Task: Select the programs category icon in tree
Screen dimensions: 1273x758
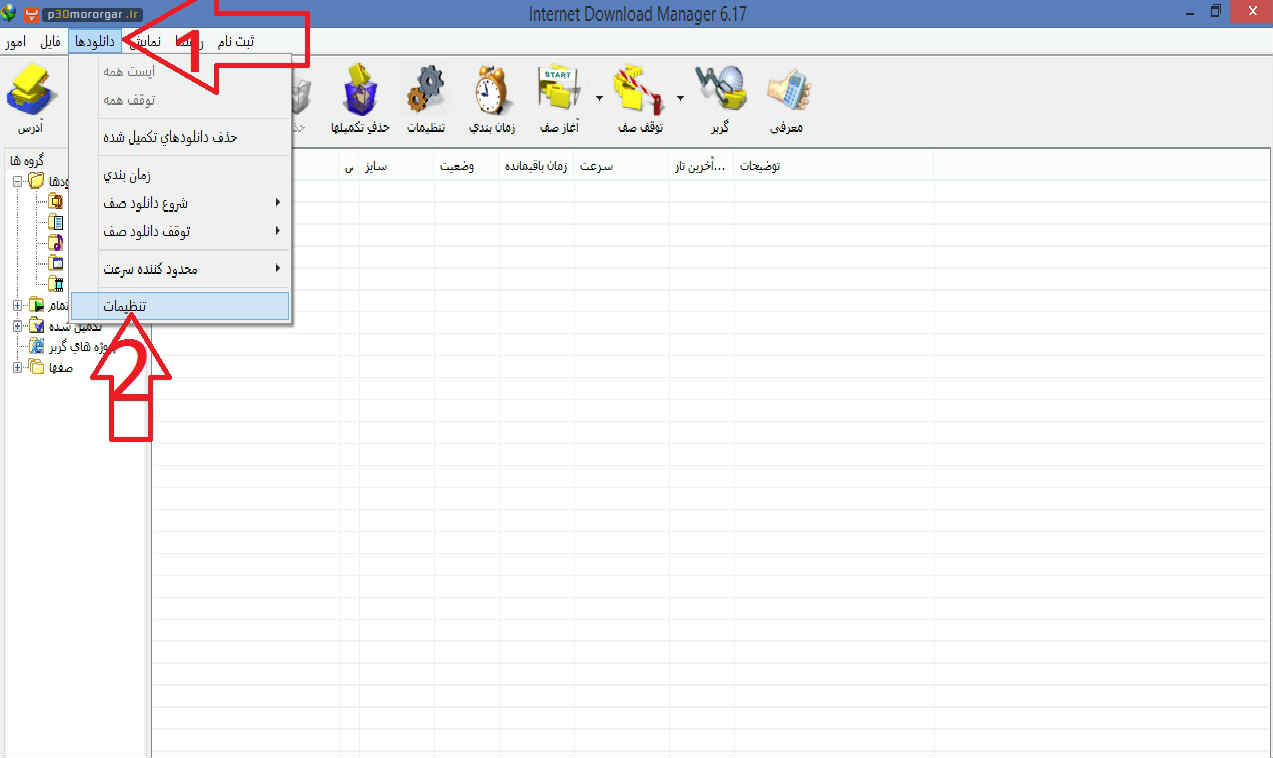Action: point(56,263)
